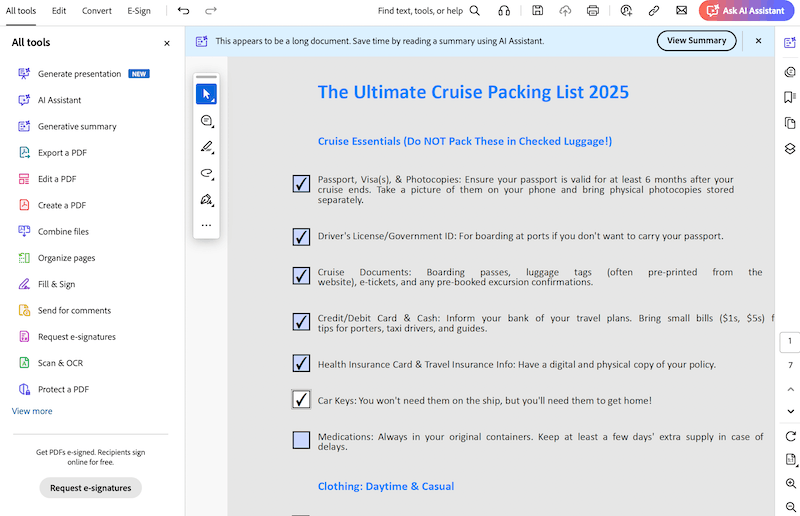Click the print icon in top toolbar
The width and height of the screenshot is (800, 516).
point(593,10)
